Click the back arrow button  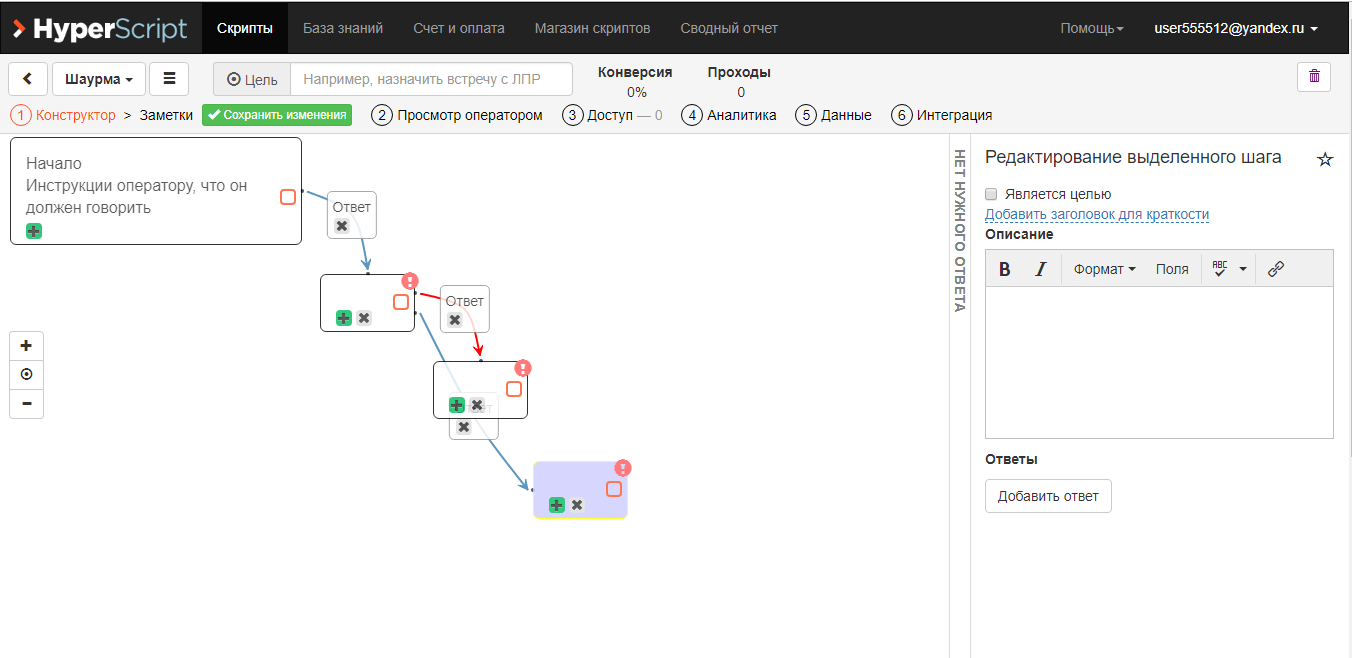pos(27,79)
